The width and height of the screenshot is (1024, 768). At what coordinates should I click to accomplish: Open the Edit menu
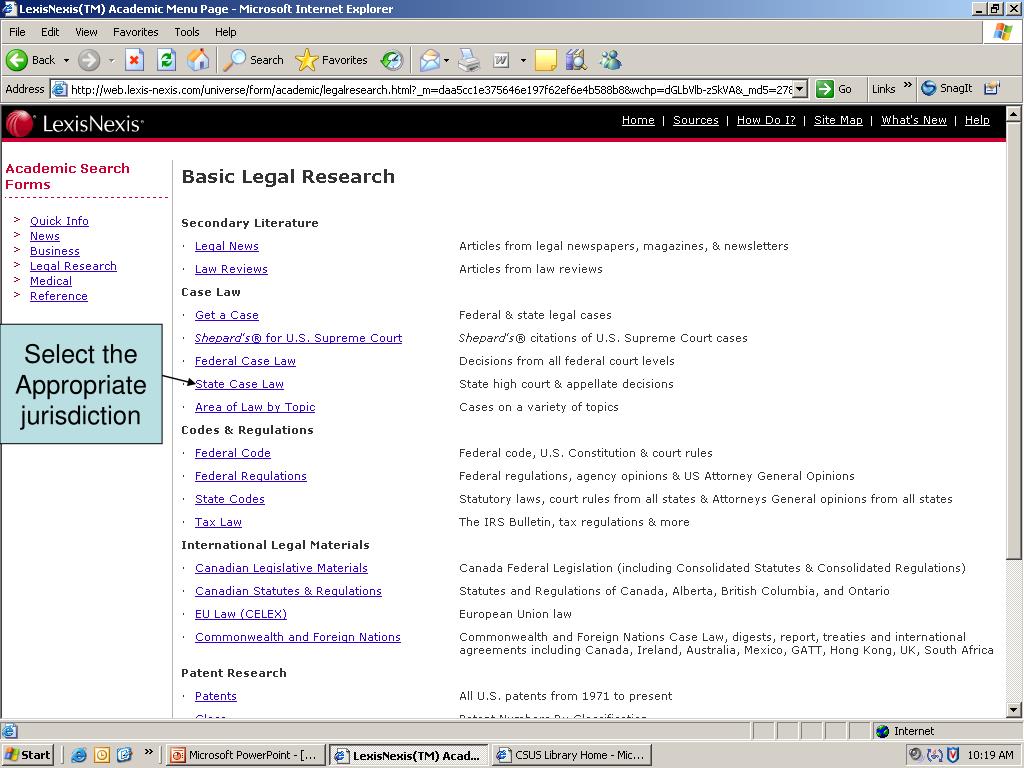pos(50,32)
